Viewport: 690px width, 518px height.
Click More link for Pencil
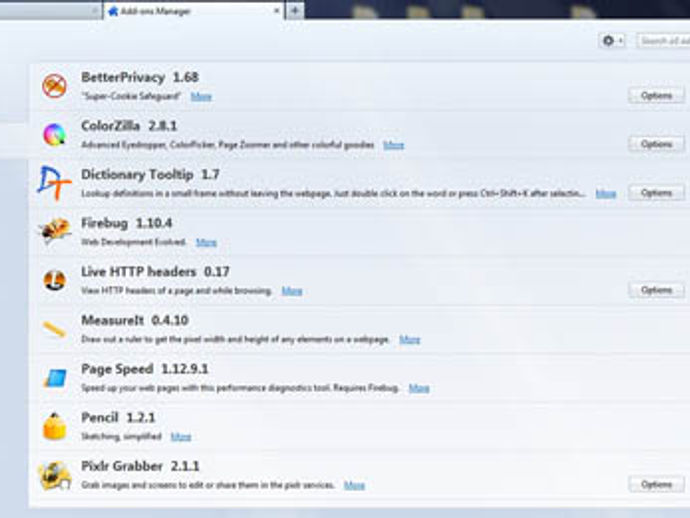click(180, 437)
